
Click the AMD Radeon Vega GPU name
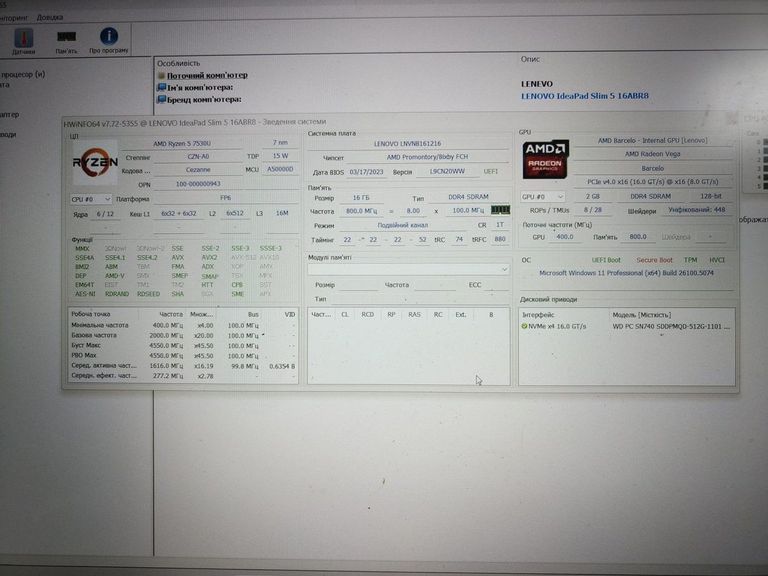coord(652,154)
